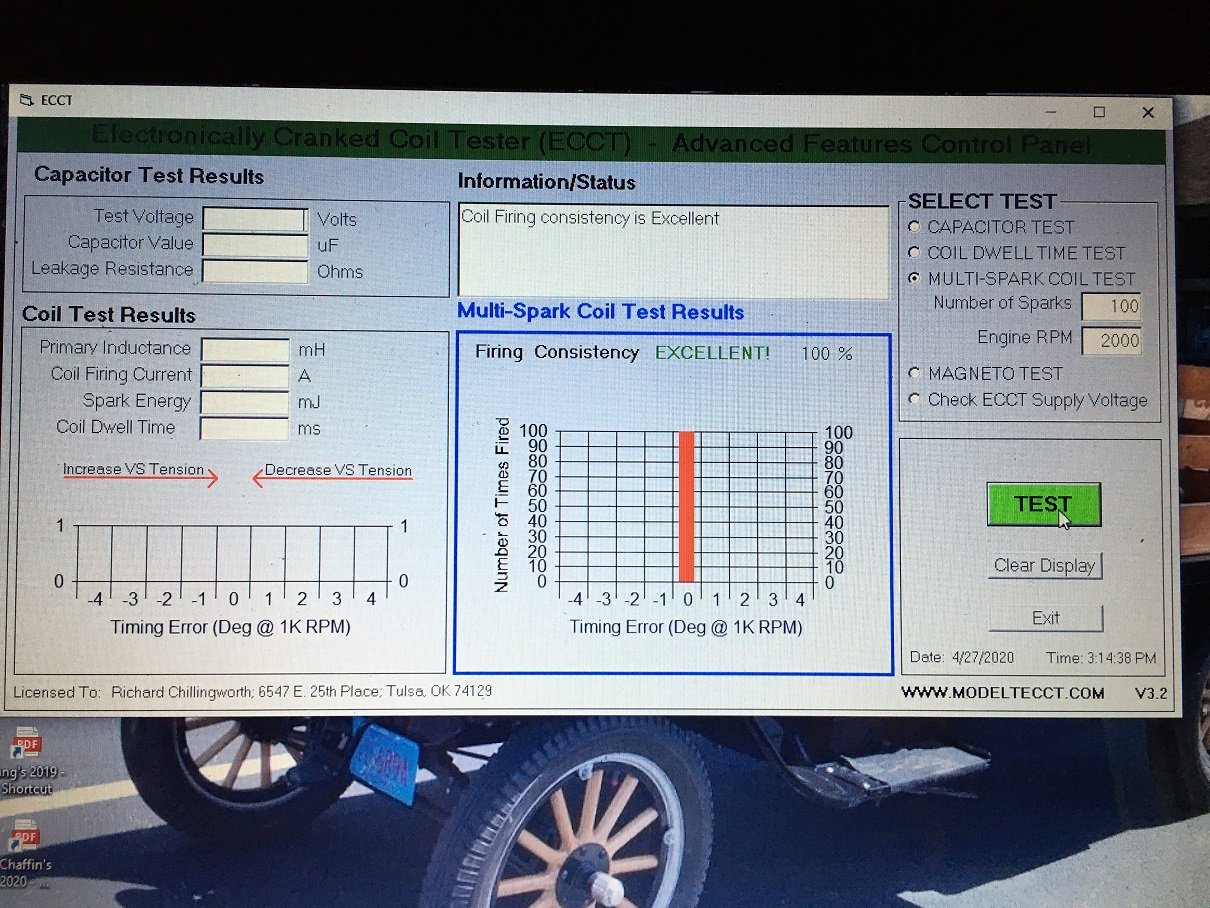Select Check ECCT Supply Voltage option

coord(913,400)
